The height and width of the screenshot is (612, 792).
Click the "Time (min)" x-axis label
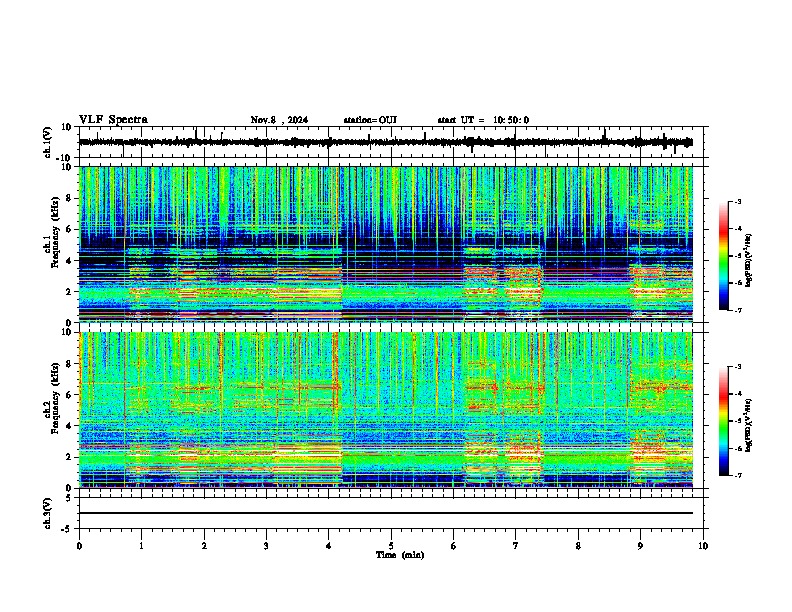(x=400, y=555)
